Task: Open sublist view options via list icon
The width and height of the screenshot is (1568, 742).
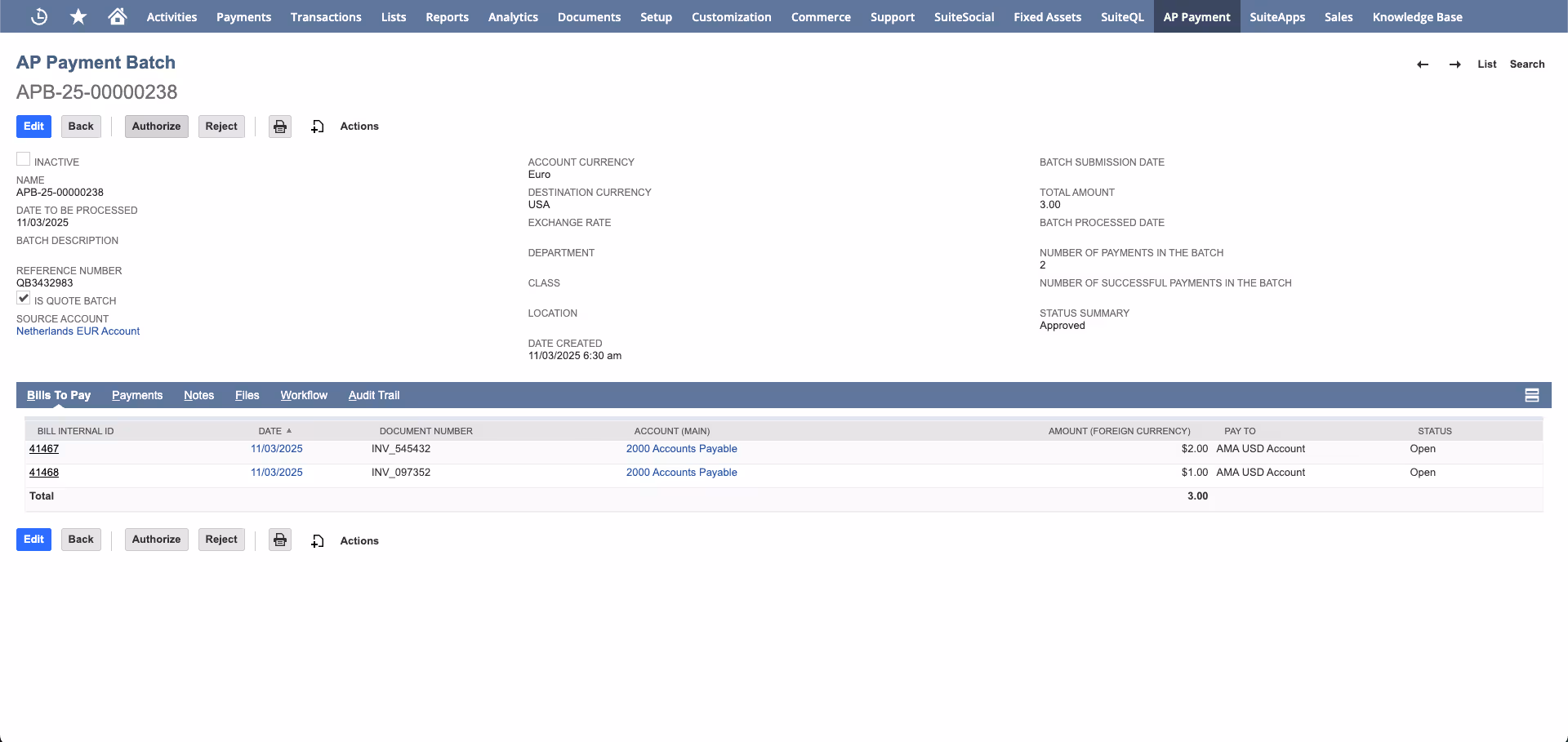Action: [1532, 395]
